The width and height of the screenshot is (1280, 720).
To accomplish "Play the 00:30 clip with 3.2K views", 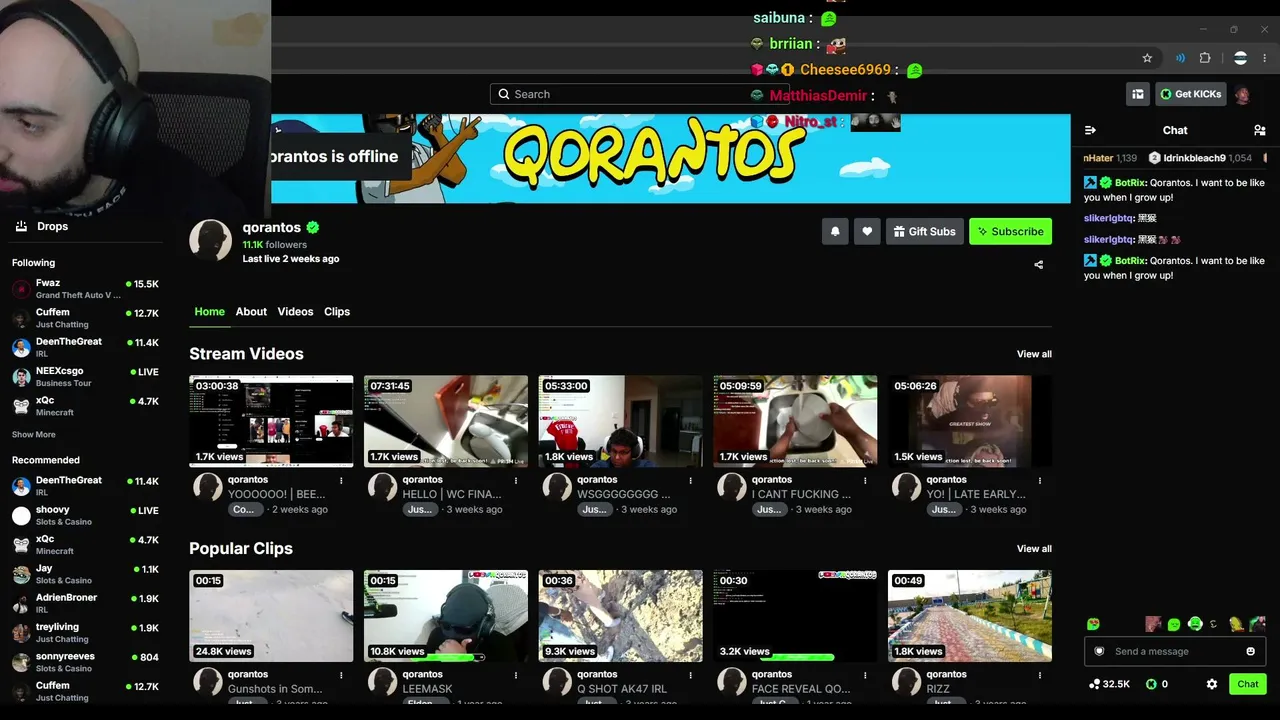I will tap(795, 616).
